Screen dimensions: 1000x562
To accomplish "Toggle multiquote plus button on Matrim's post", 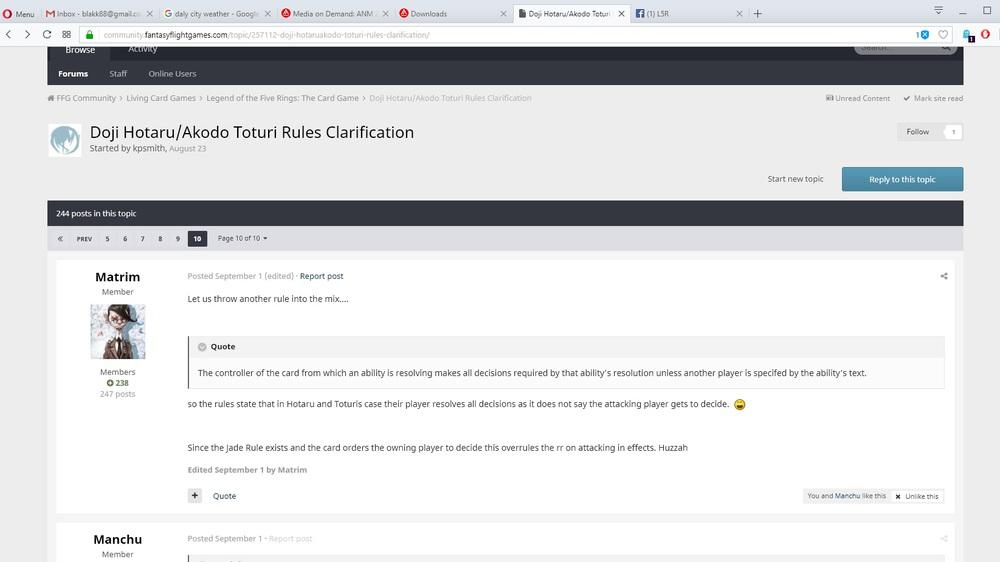I will [x=195, y=496].
